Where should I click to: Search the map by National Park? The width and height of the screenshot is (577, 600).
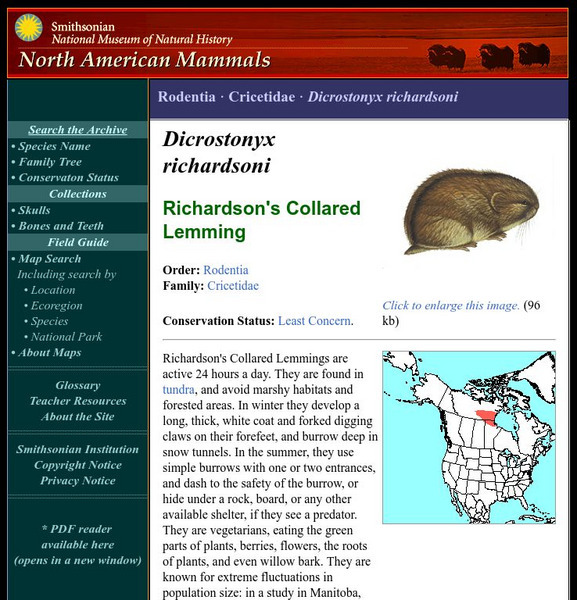66,337
